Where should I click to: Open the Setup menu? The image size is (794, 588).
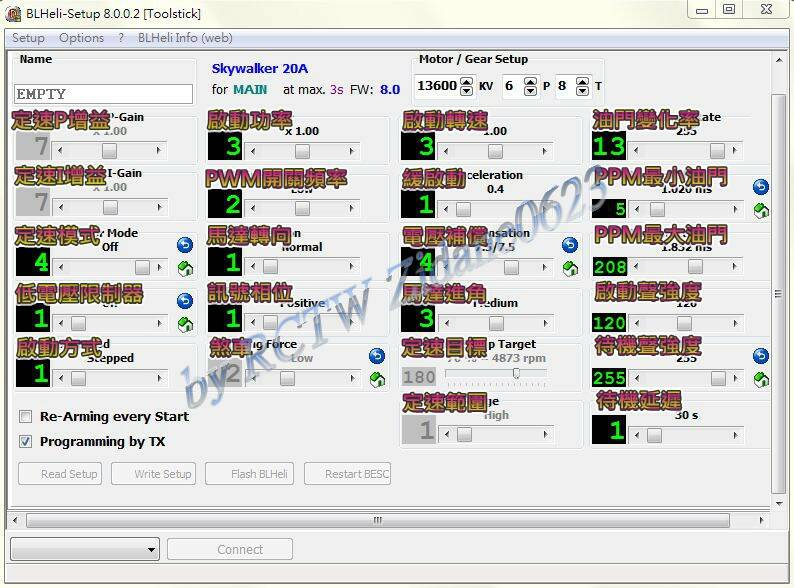(x=28, y=38)
